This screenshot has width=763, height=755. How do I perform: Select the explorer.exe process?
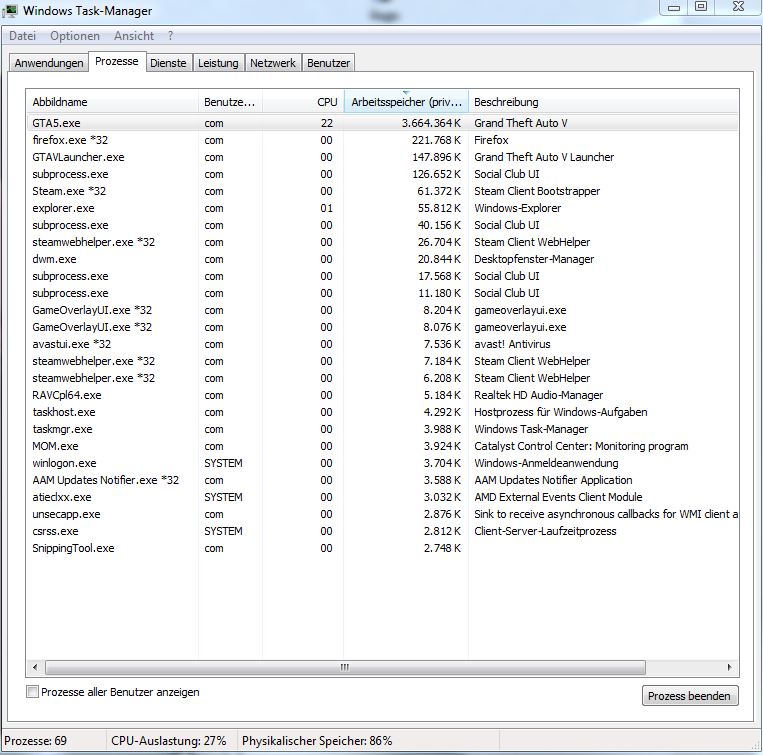[x=382, y=208]
